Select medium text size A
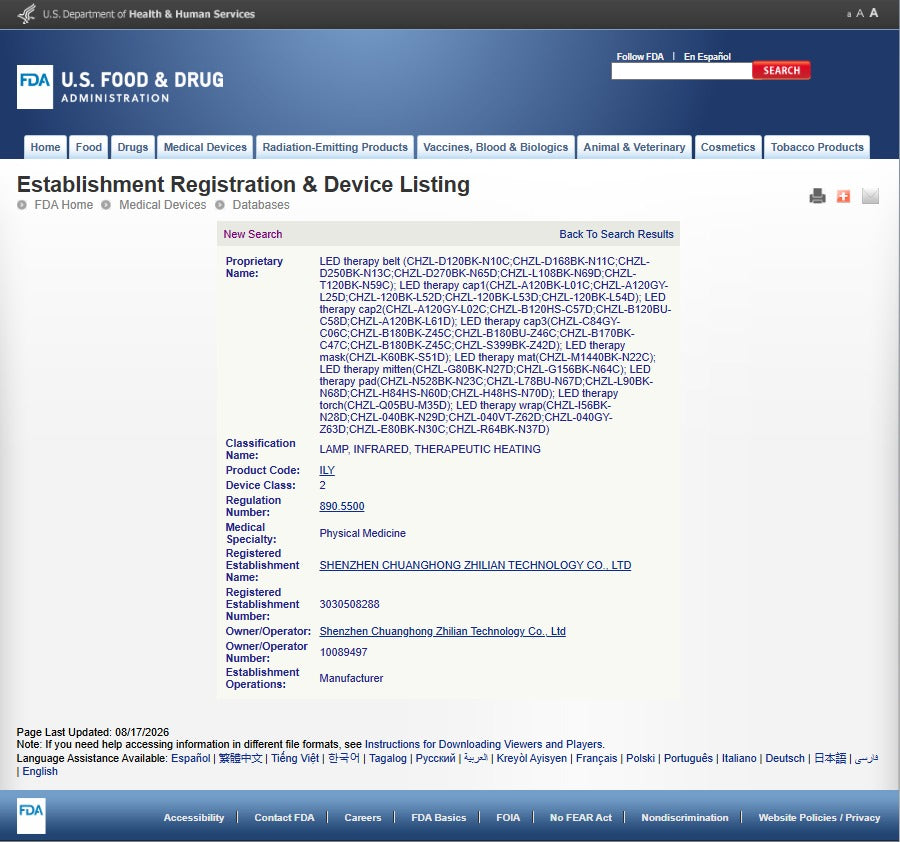The image size is (900, 842). [x=859, y=14]
